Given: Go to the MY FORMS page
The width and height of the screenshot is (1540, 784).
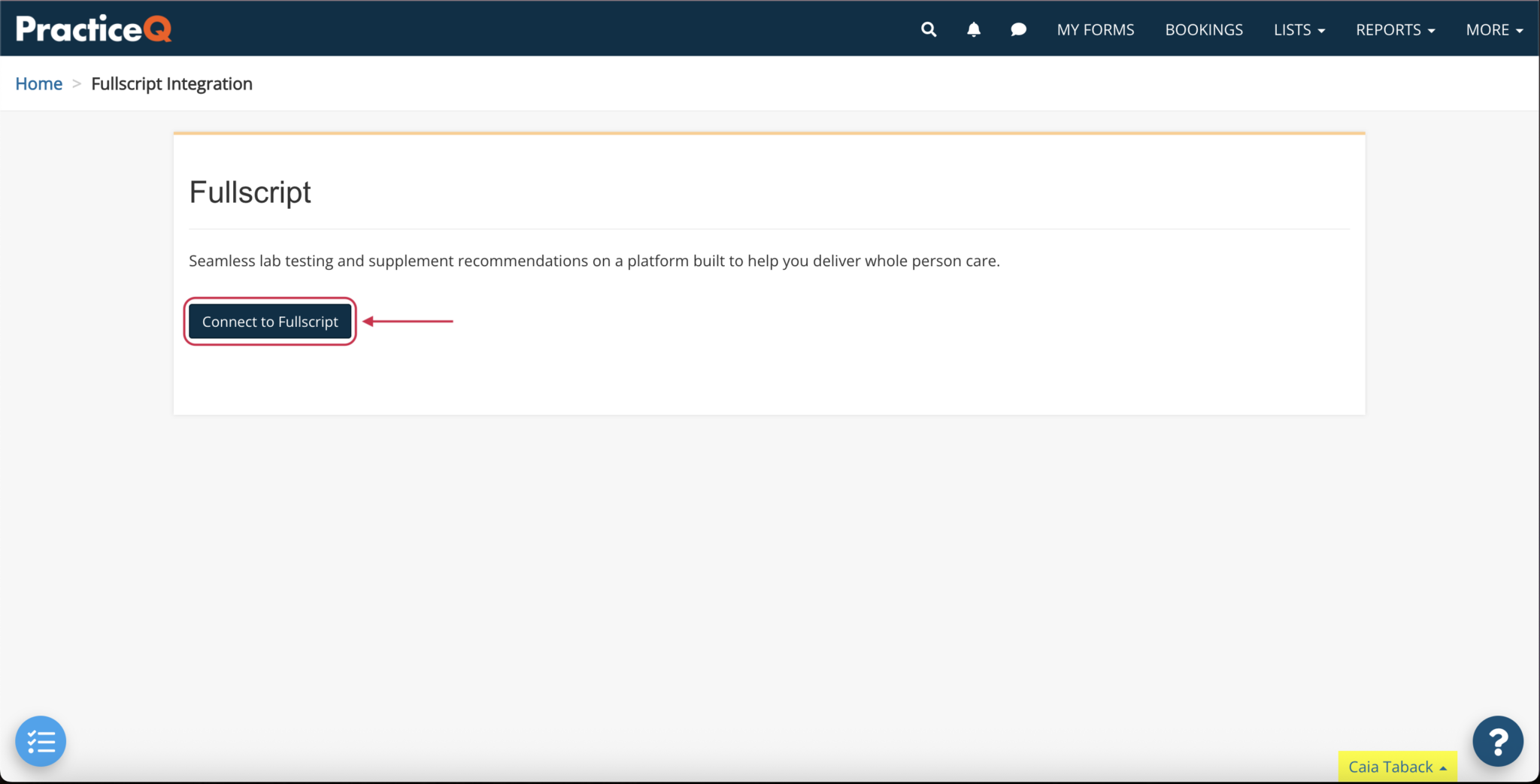Looking at the screenshot, I should [1096, 29].
